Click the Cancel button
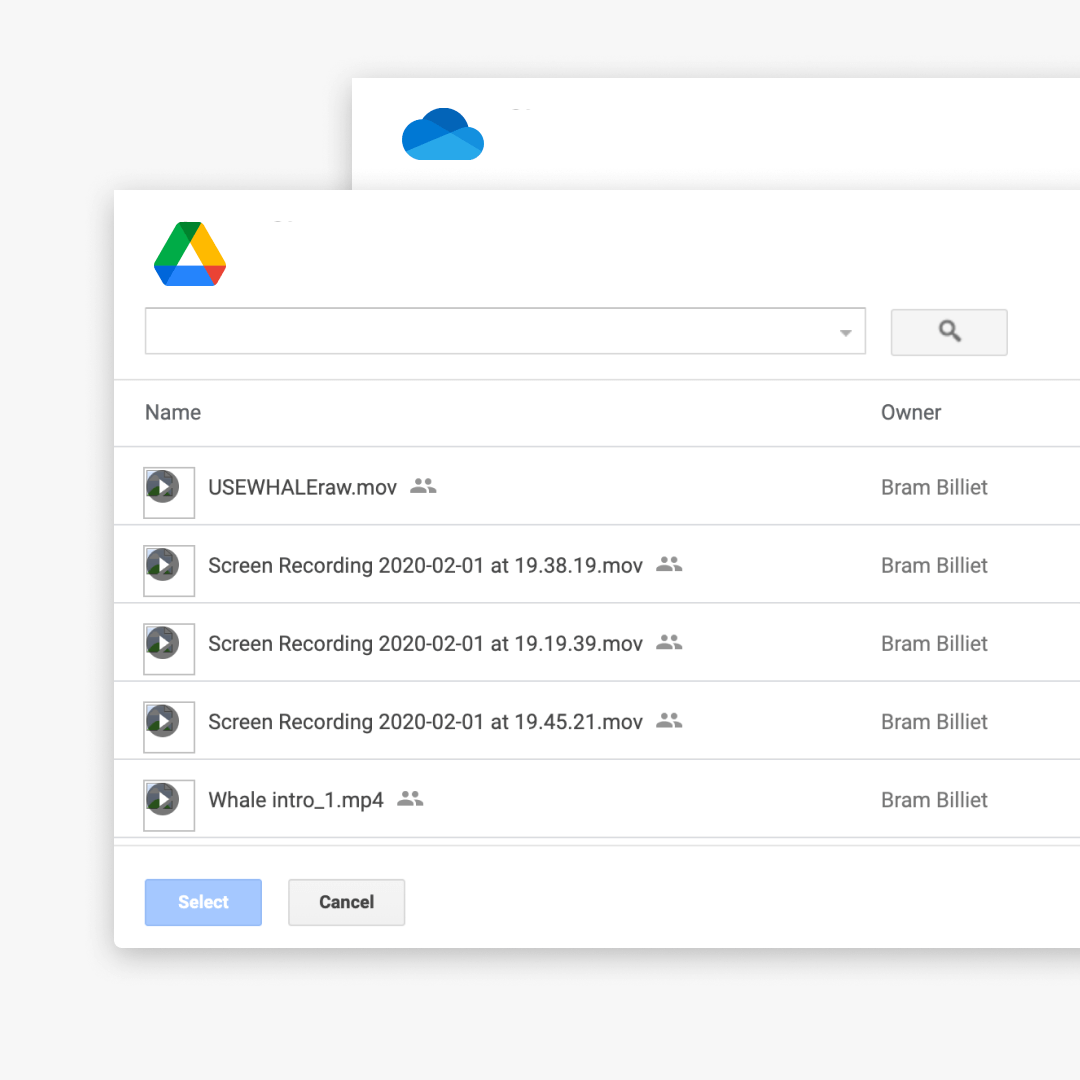Screen dimensions: 1080x1080 346,902
